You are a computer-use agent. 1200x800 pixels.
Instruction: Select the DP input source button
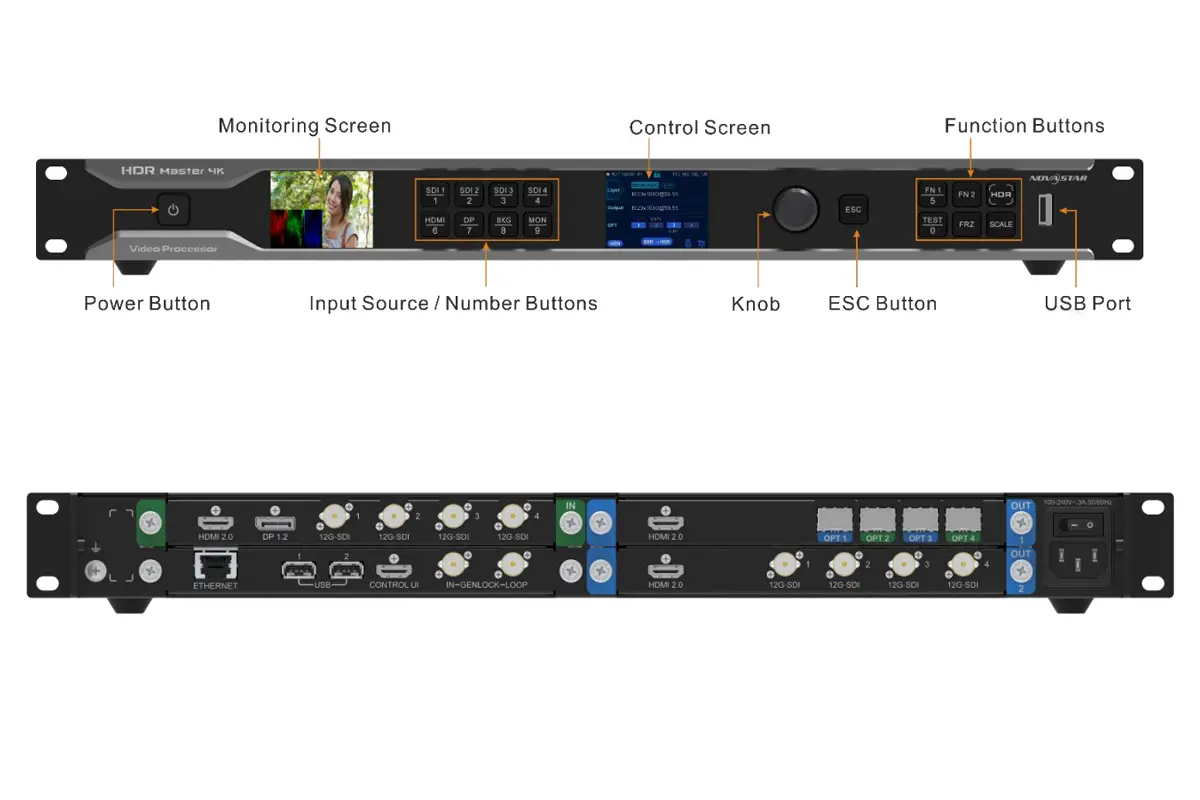click(x=468, y=224)
